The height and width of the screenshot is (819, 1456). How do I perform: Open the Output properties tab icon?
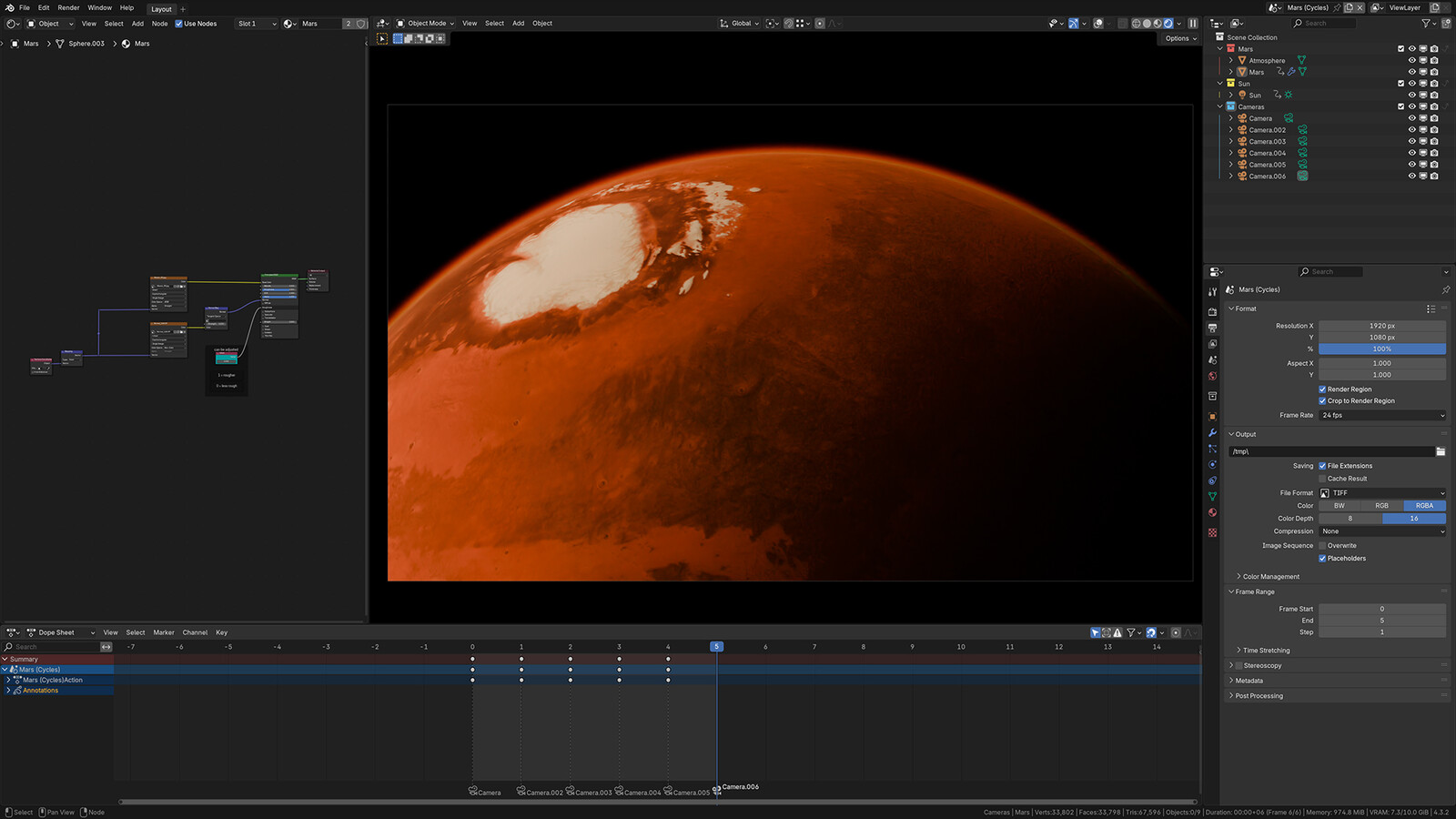pos(1212,328)
